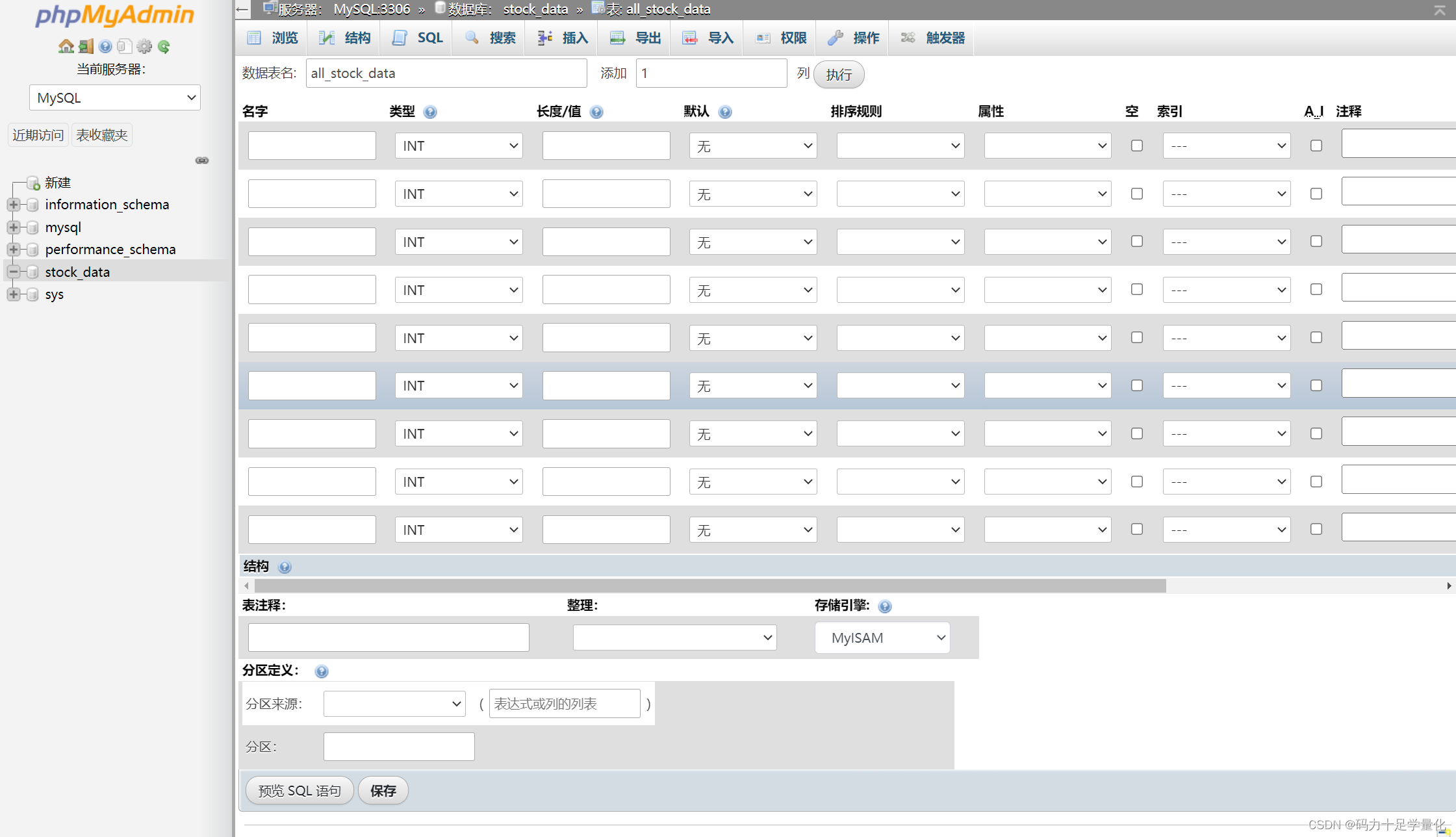Open the INT type dropdown in first row
1456x837 pixels.
click(459, 146)
